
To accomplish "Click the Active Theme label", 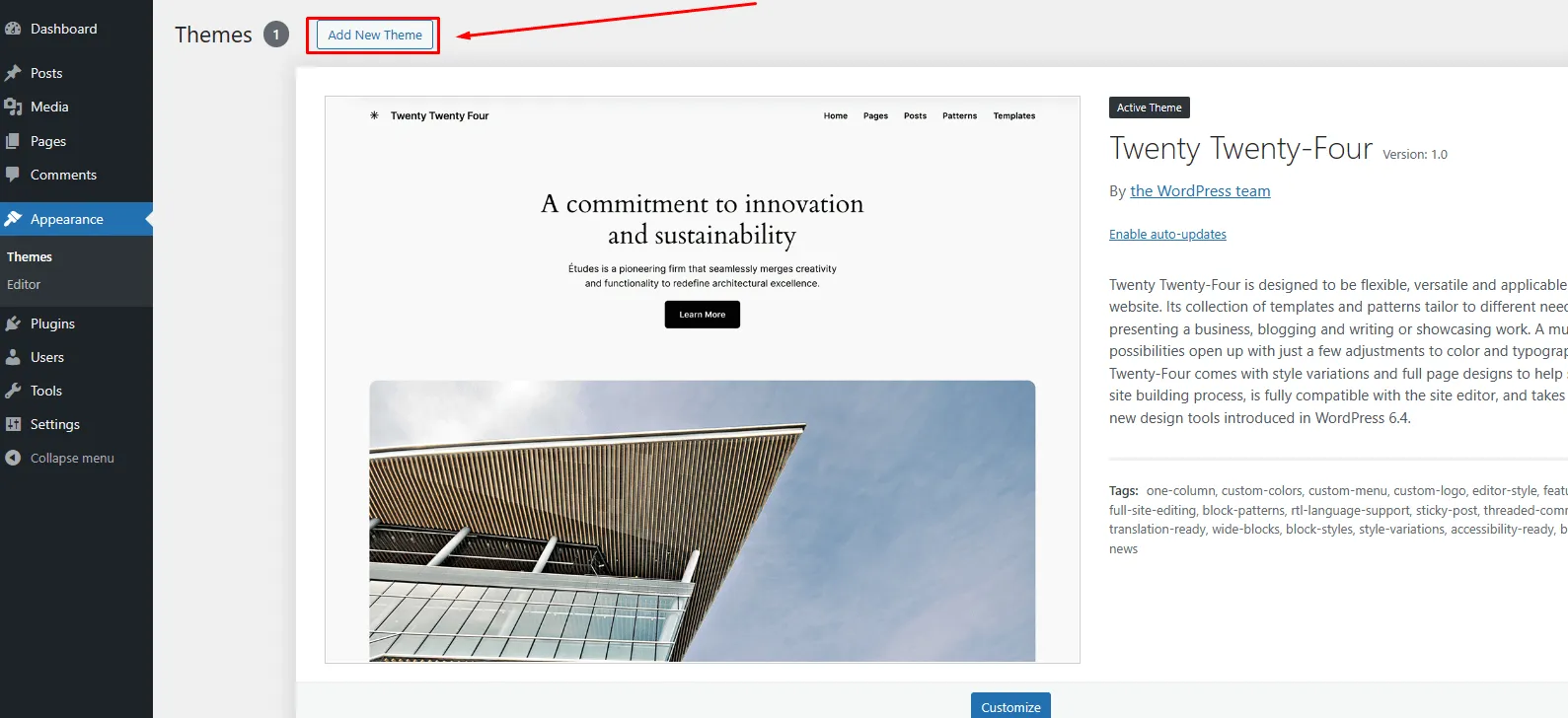I will (1149, 108).
